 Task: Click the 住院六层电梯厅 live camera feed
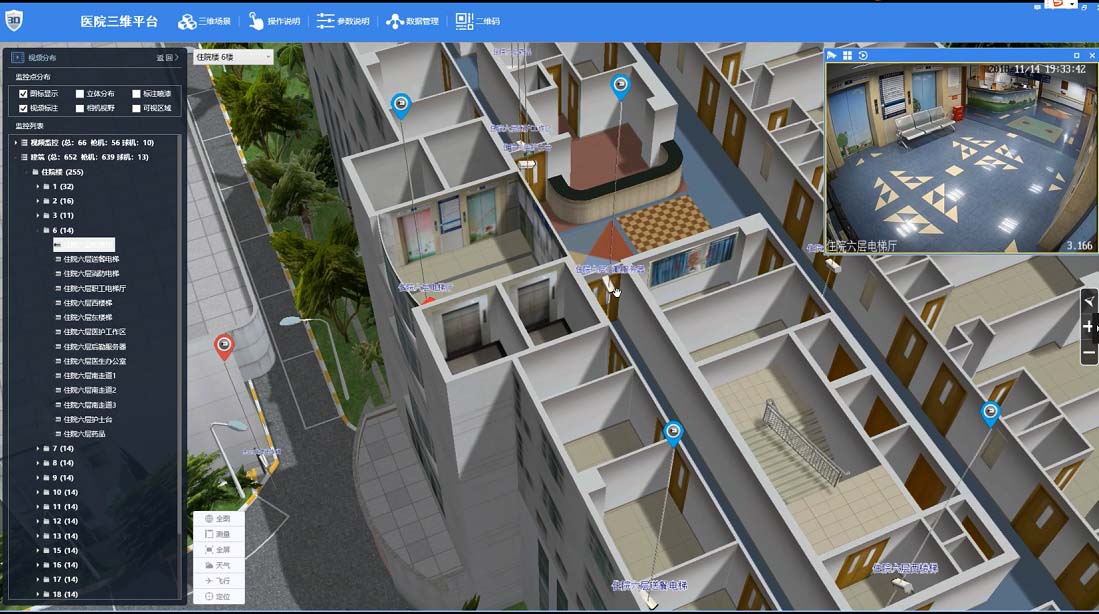click(962, 158)
